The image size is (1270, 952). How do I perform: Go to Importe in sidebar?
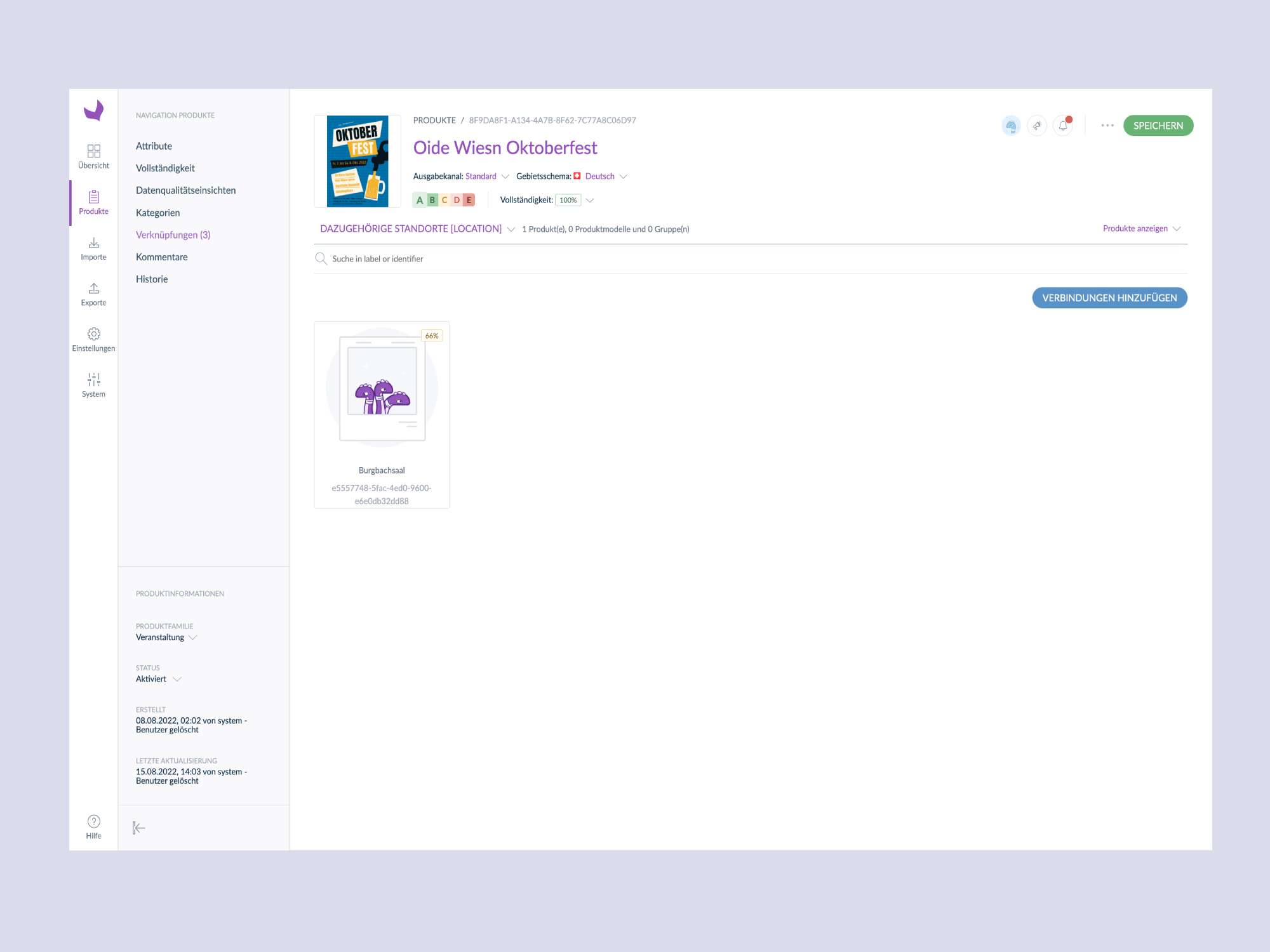[93, 248]
